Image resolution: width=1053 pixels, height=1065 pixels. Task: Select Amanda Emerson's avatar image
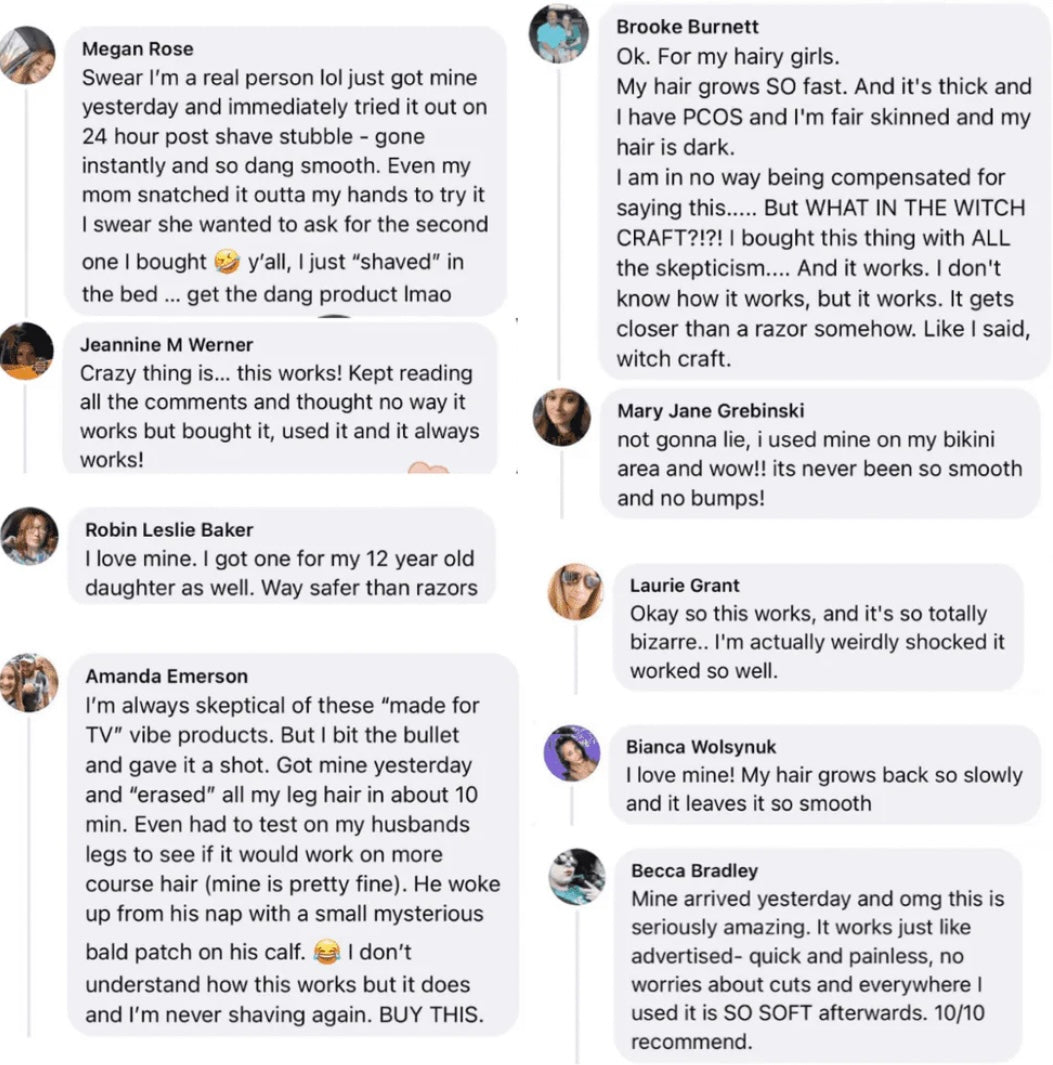pos(29,682)
